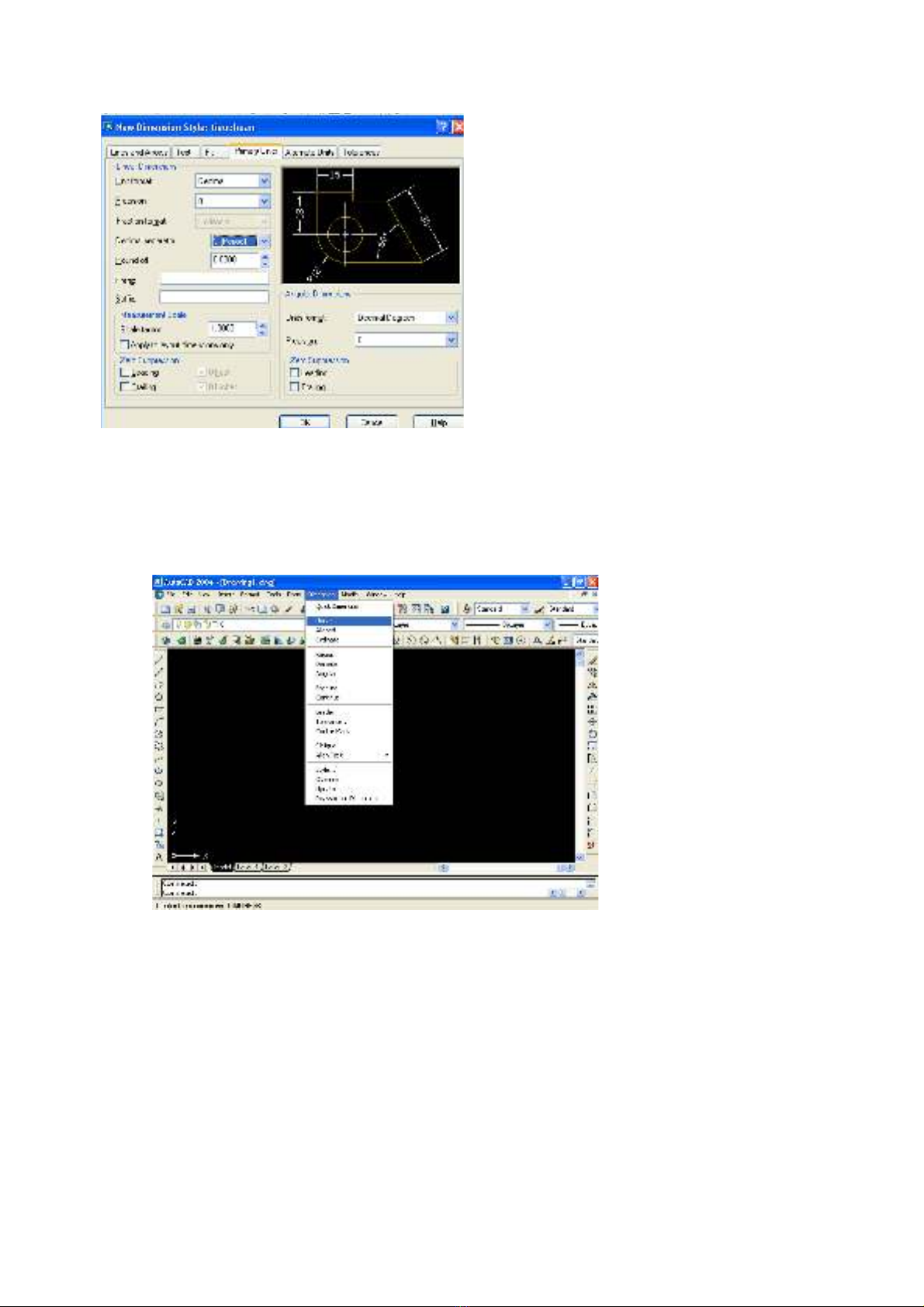
Task: Enable Leading zero suppression for linear dimensions
Action: pyautogui.click(x=124, y=373)
